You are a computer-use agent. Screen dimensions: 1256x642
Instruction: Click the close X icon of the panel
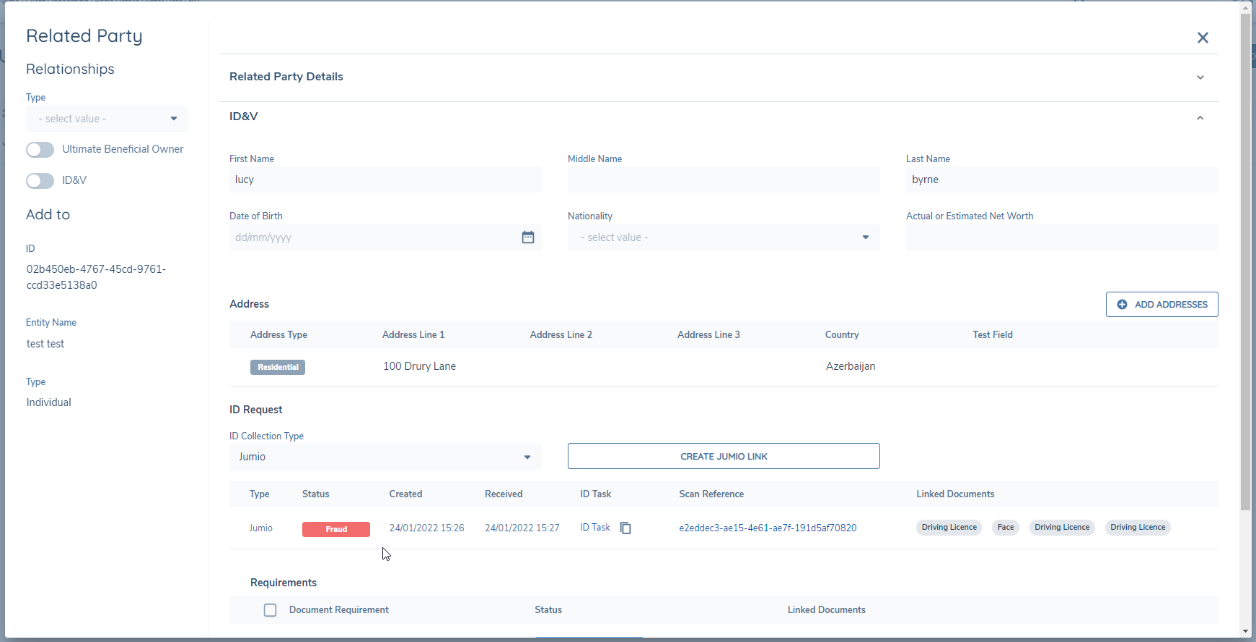1203,37
